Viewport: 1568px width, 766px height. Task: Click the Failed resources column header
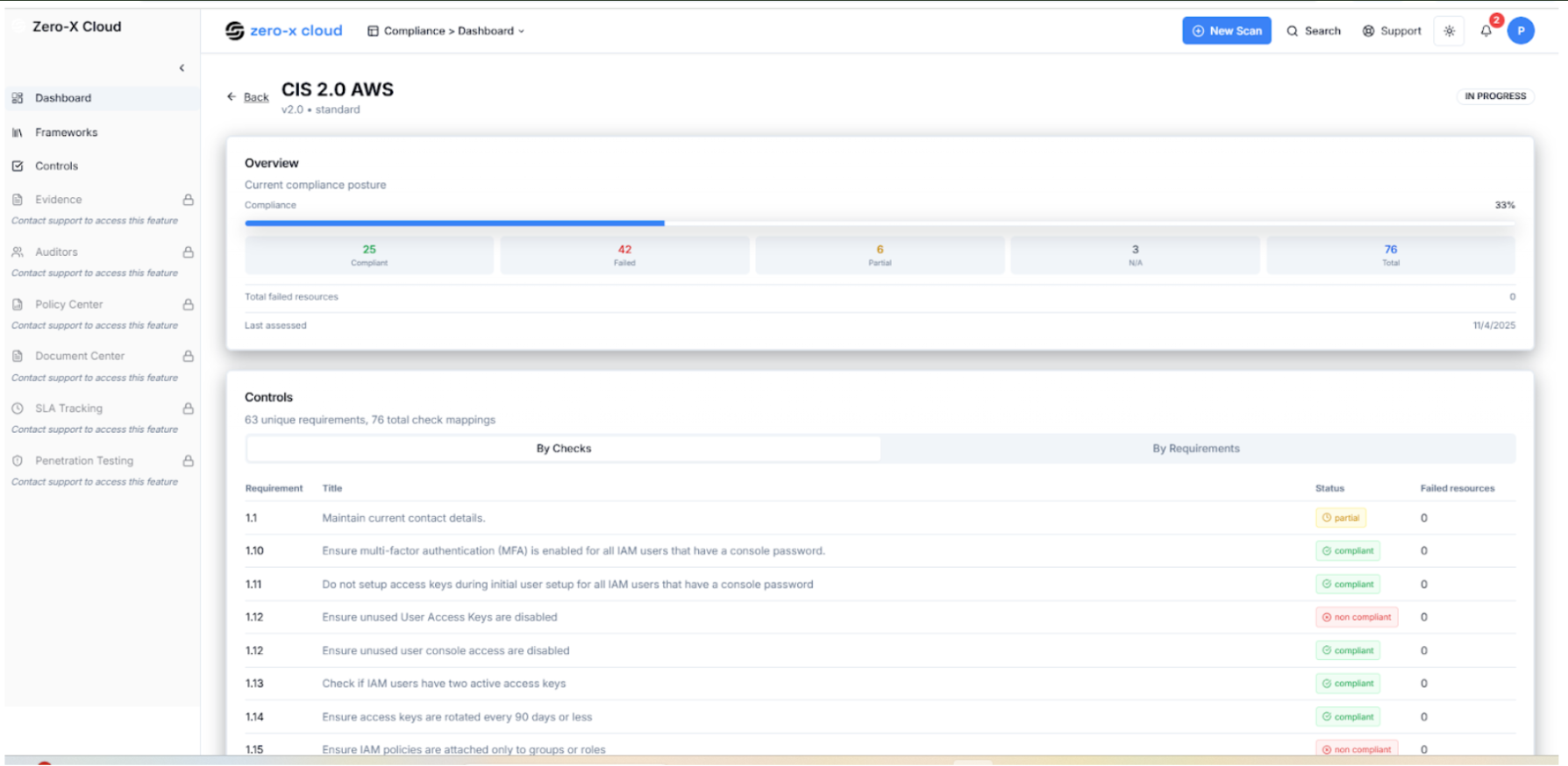coord(1458,488)
